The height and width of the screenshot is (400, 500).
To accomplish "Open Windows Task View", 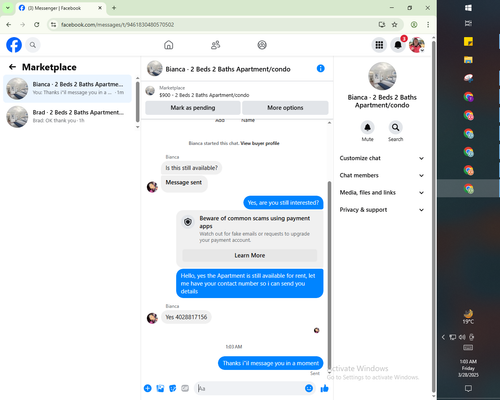I will [468, 23].
